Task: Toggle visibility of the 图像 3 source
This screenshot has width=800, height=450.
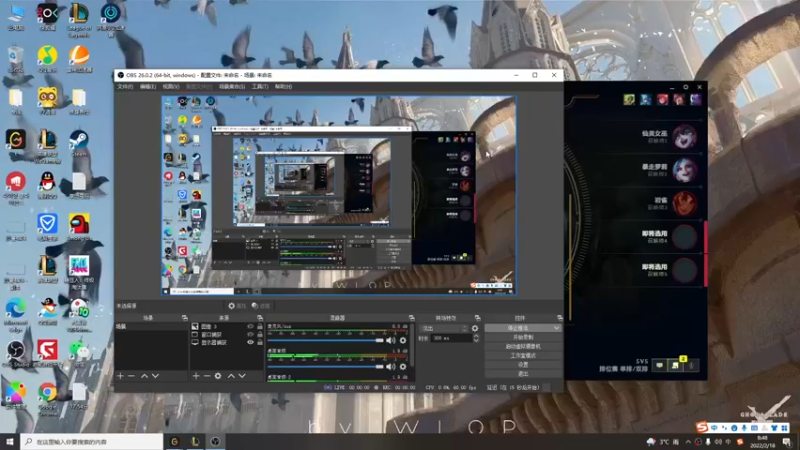Action: pos(250,327)
